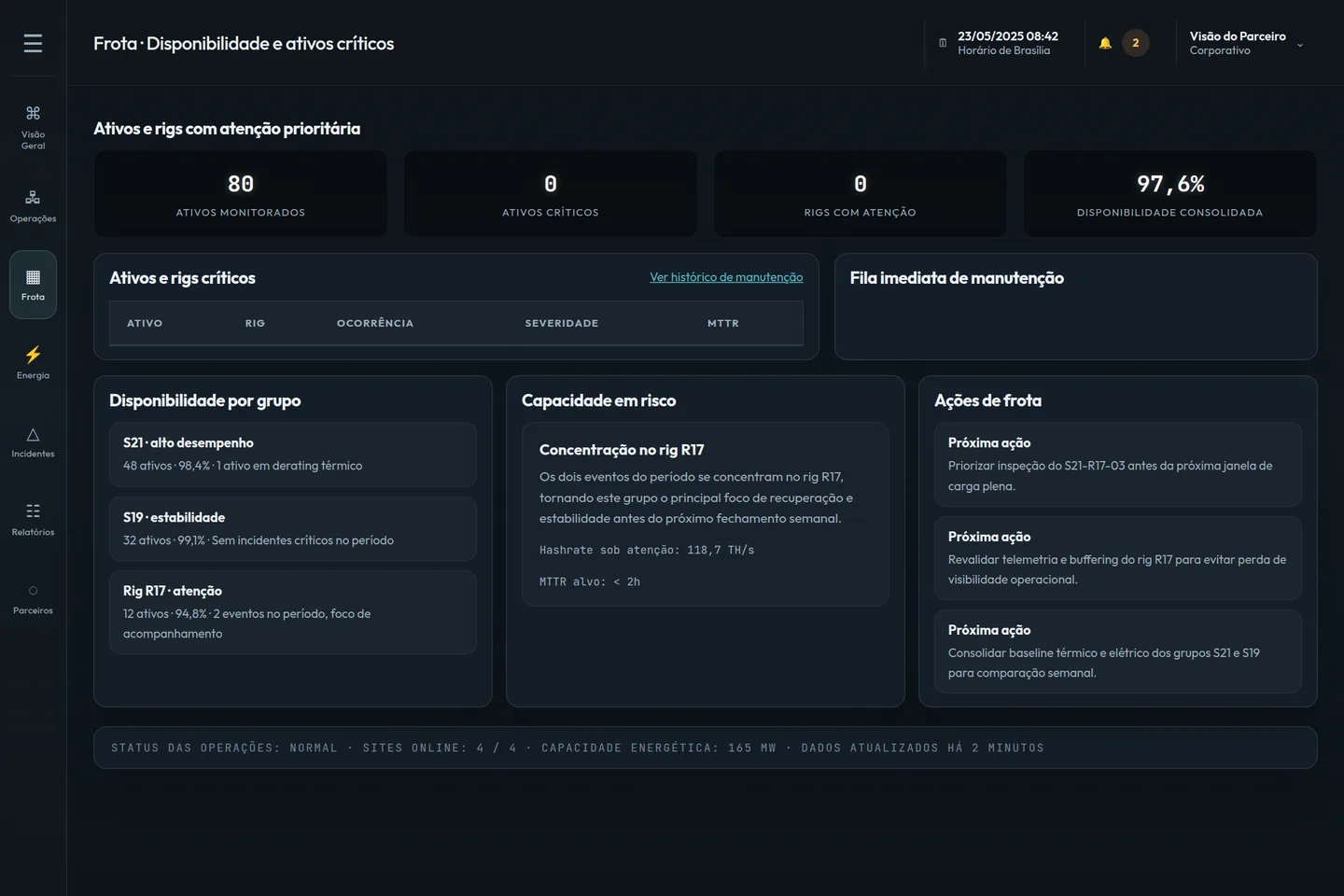Image resolution: width=1344 pixels, height=896 pixels.
Task: Open Incidentes triangle sidebar item
Action: pyautogui.click(x=33, y=441)
